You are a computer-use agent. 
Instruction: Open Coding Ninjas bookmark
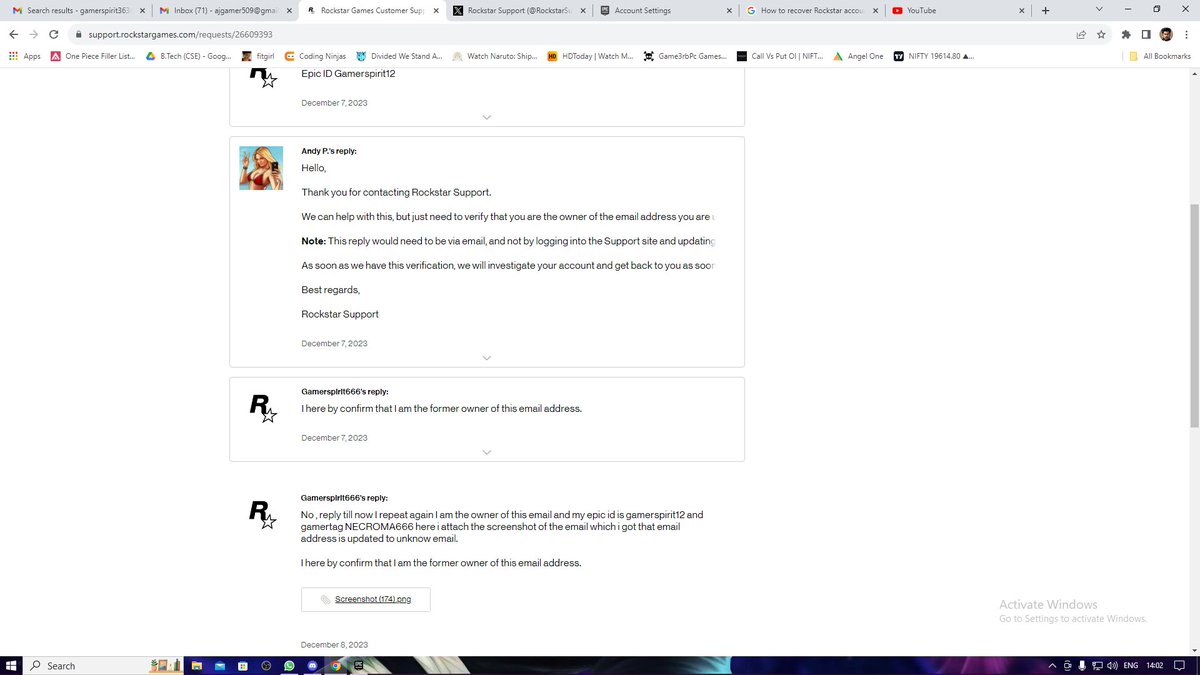(316, 56)
